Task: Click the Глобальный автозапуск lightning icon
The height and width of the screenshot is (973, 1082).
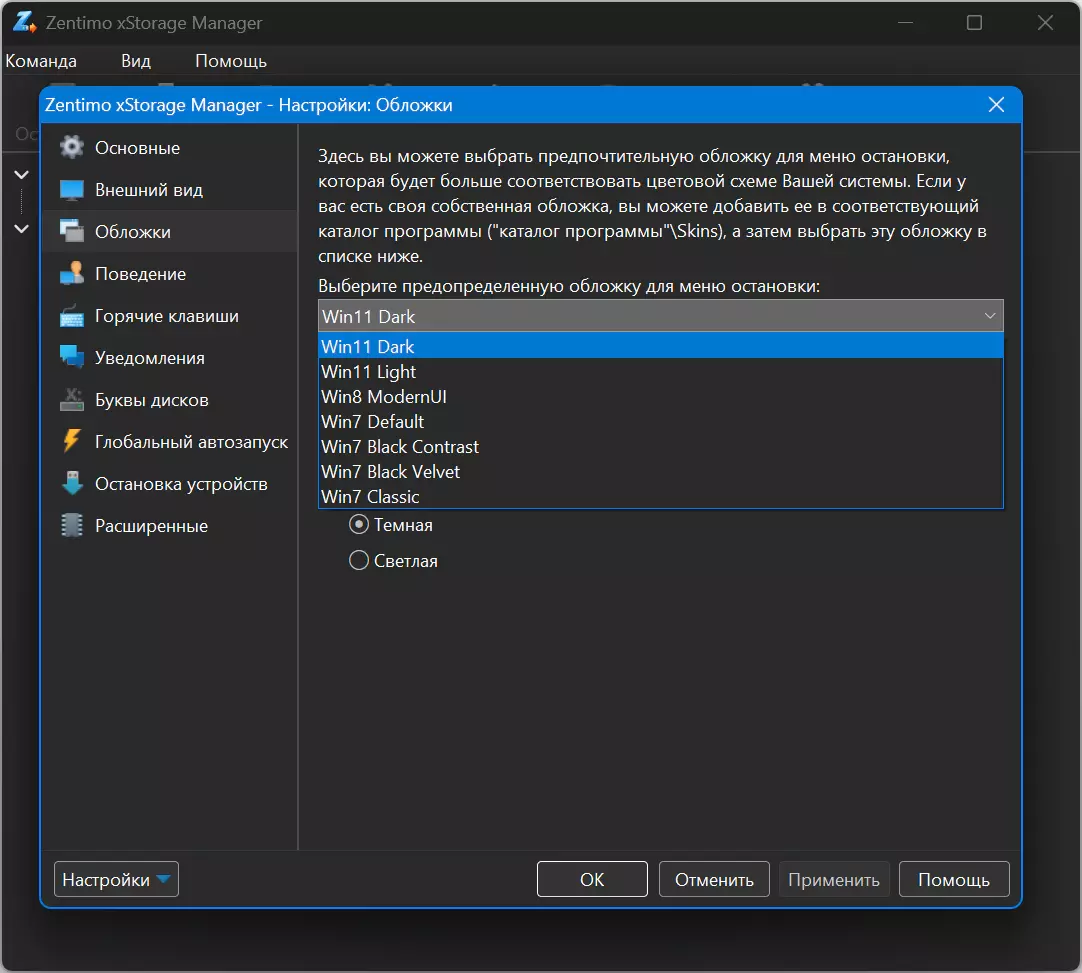Action: coord(72,442)
